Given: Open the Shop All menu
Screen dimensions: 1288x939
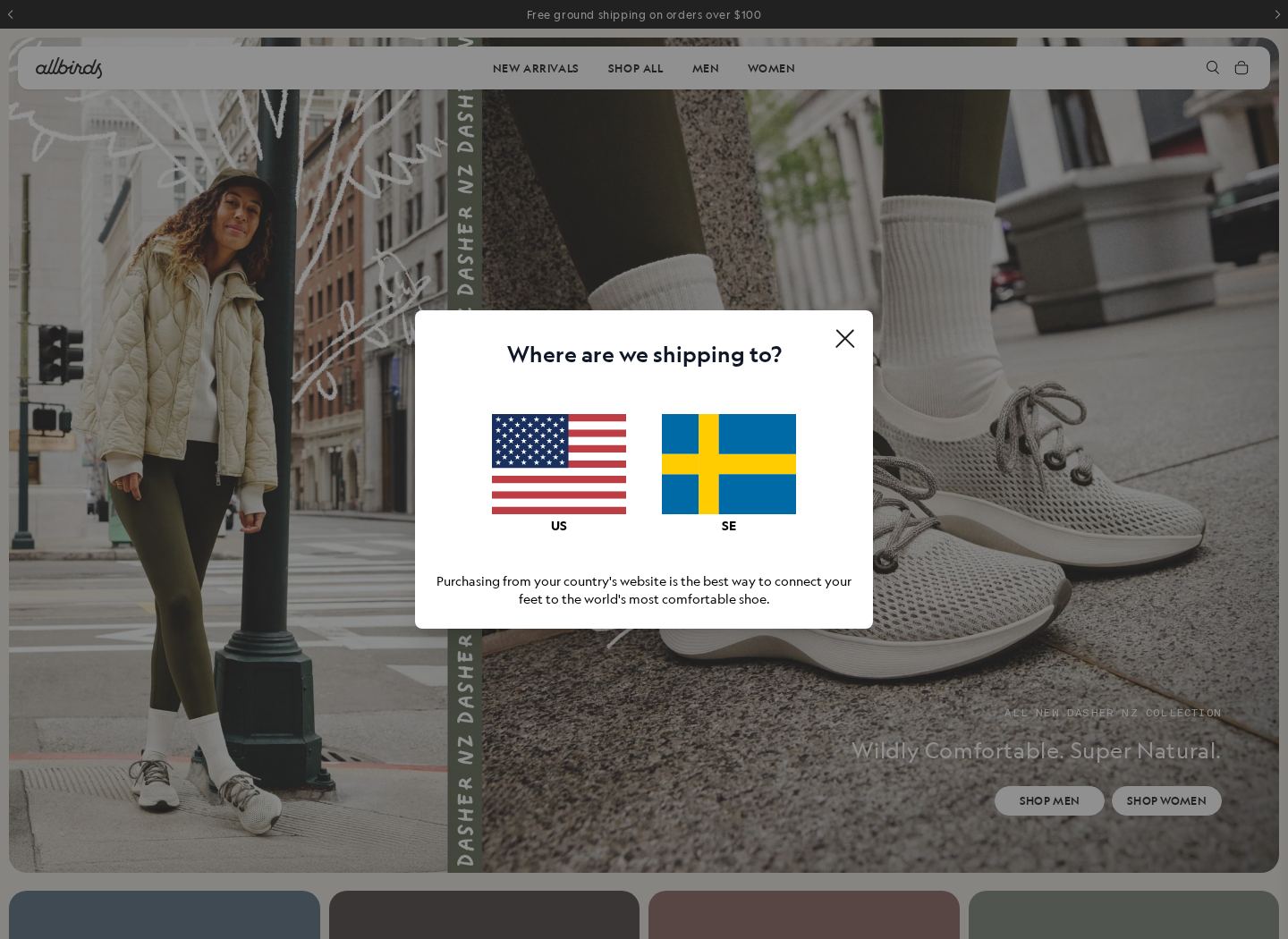Looking at the screenshot, I should pos(635,69).
